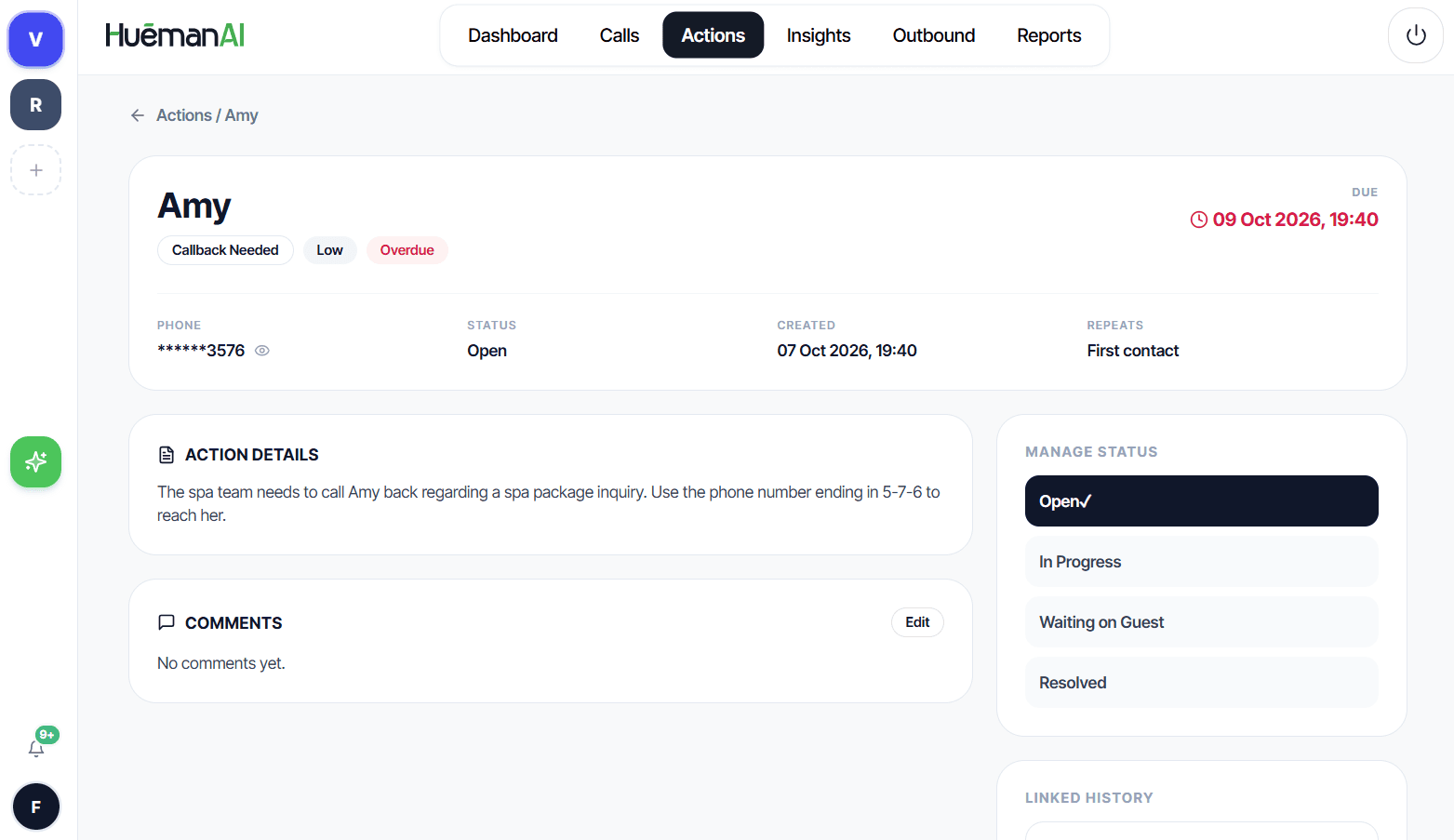Screen dimensions: 1454x840
Task: Select the V workspace avatar
Action: (x=35, y=40)
